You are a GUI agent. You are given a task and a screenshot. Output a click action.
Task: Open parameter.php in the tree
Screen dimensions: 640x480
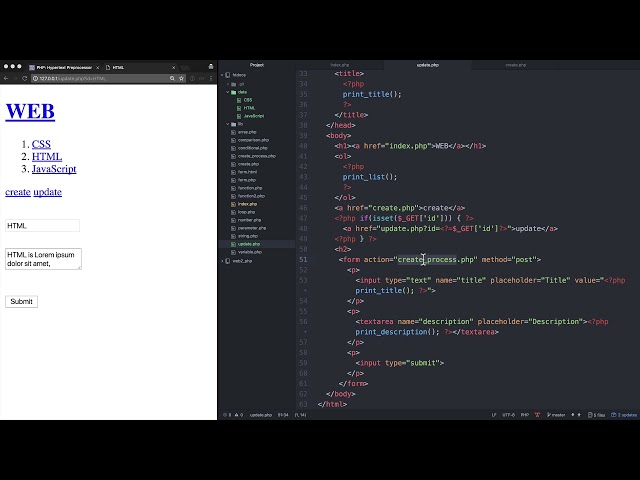point(251,228)
